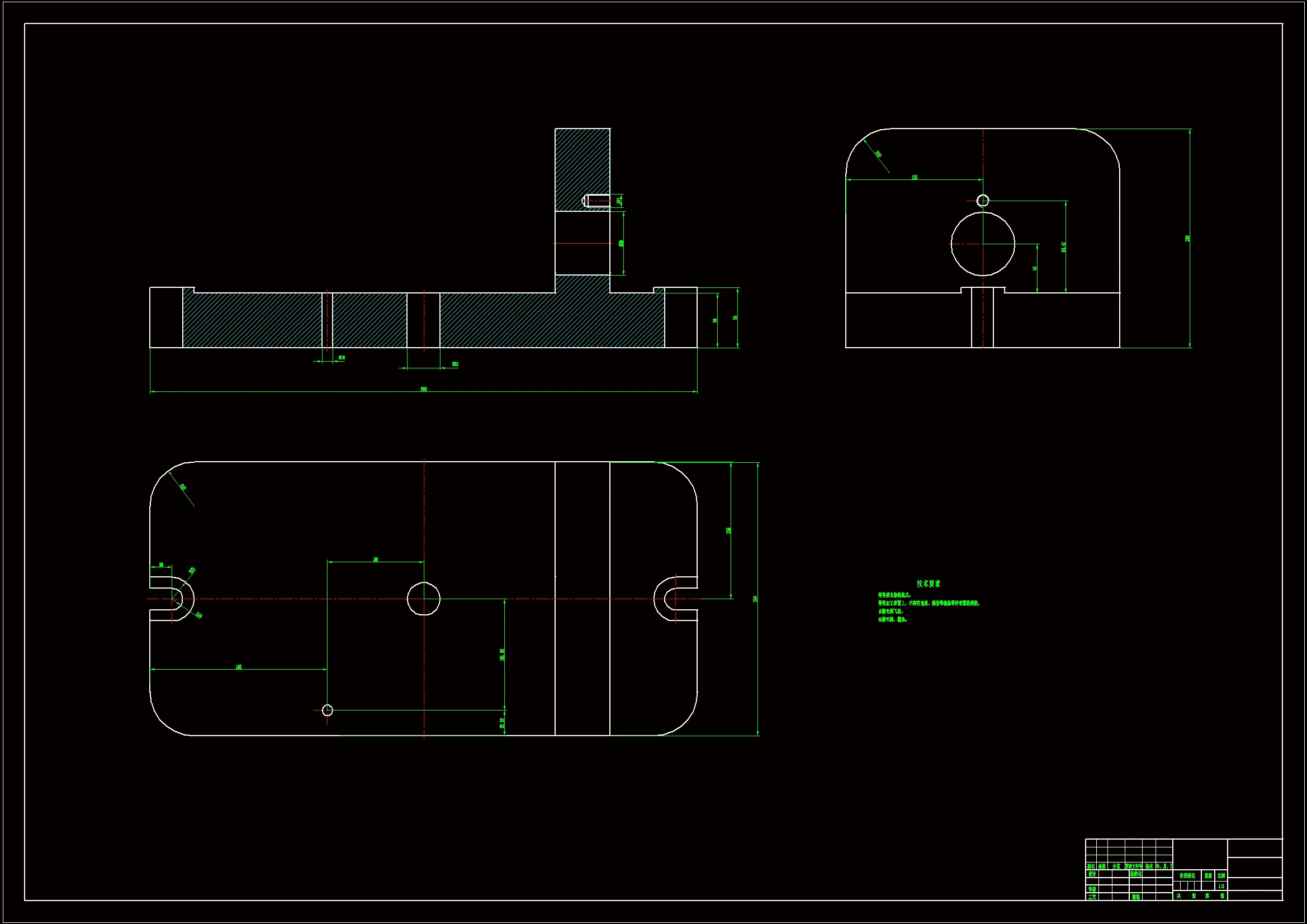This screenshot has height=924, width=1307.
Task: Select the 比例 label in title block
Action: coord(1221,875)
